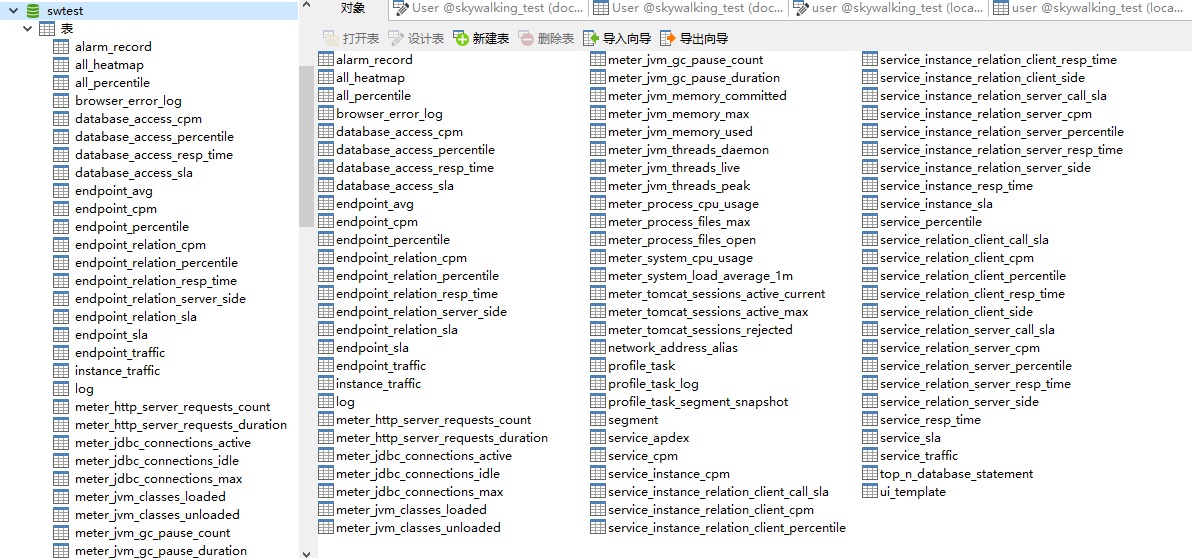The height and width of the screenshot is (558, 1192).
Task: Select endpoint_relation_percentile in object list
Action: [x=417, y=276]
